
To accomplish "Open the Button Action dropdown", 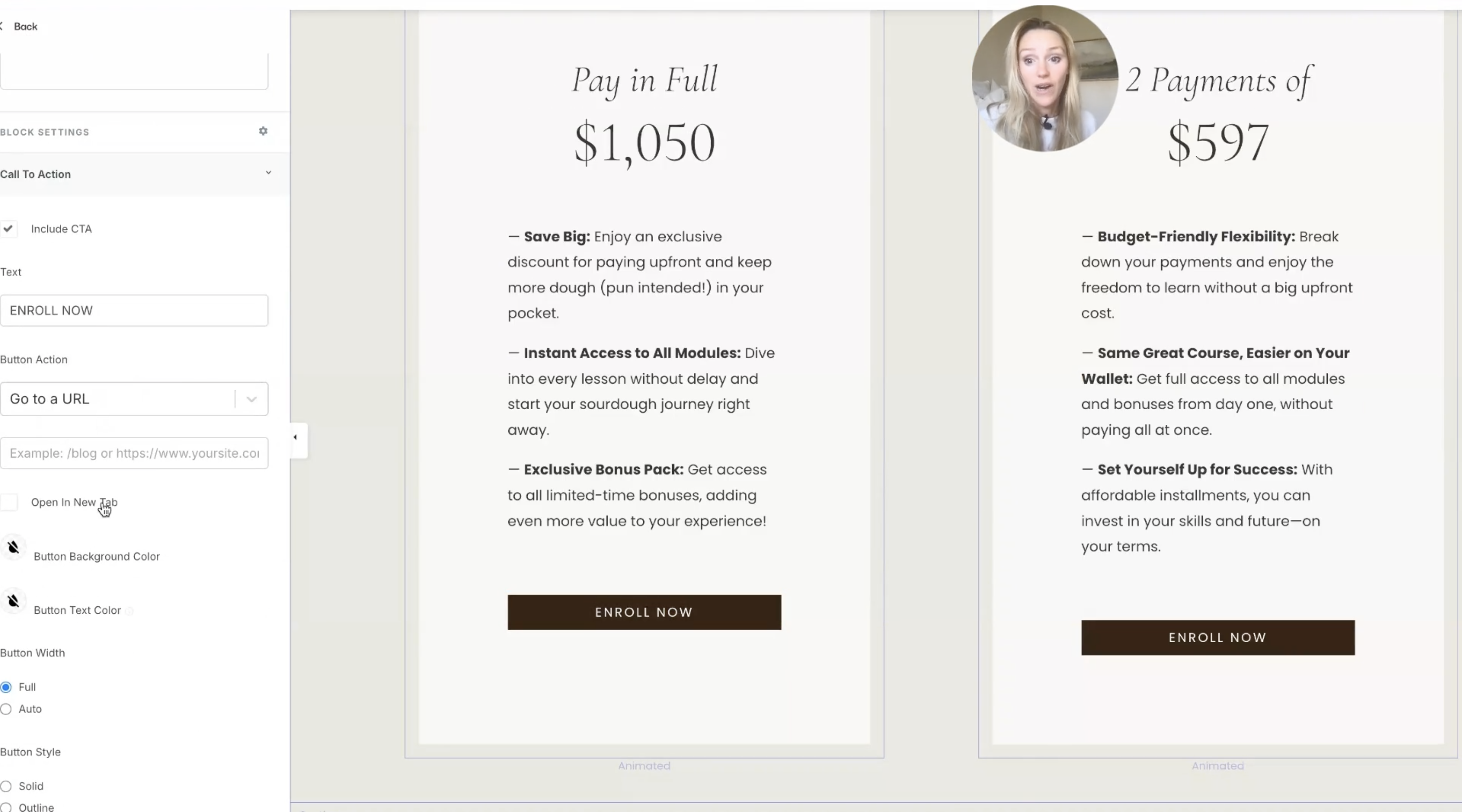I will click(x=134, y=399).
